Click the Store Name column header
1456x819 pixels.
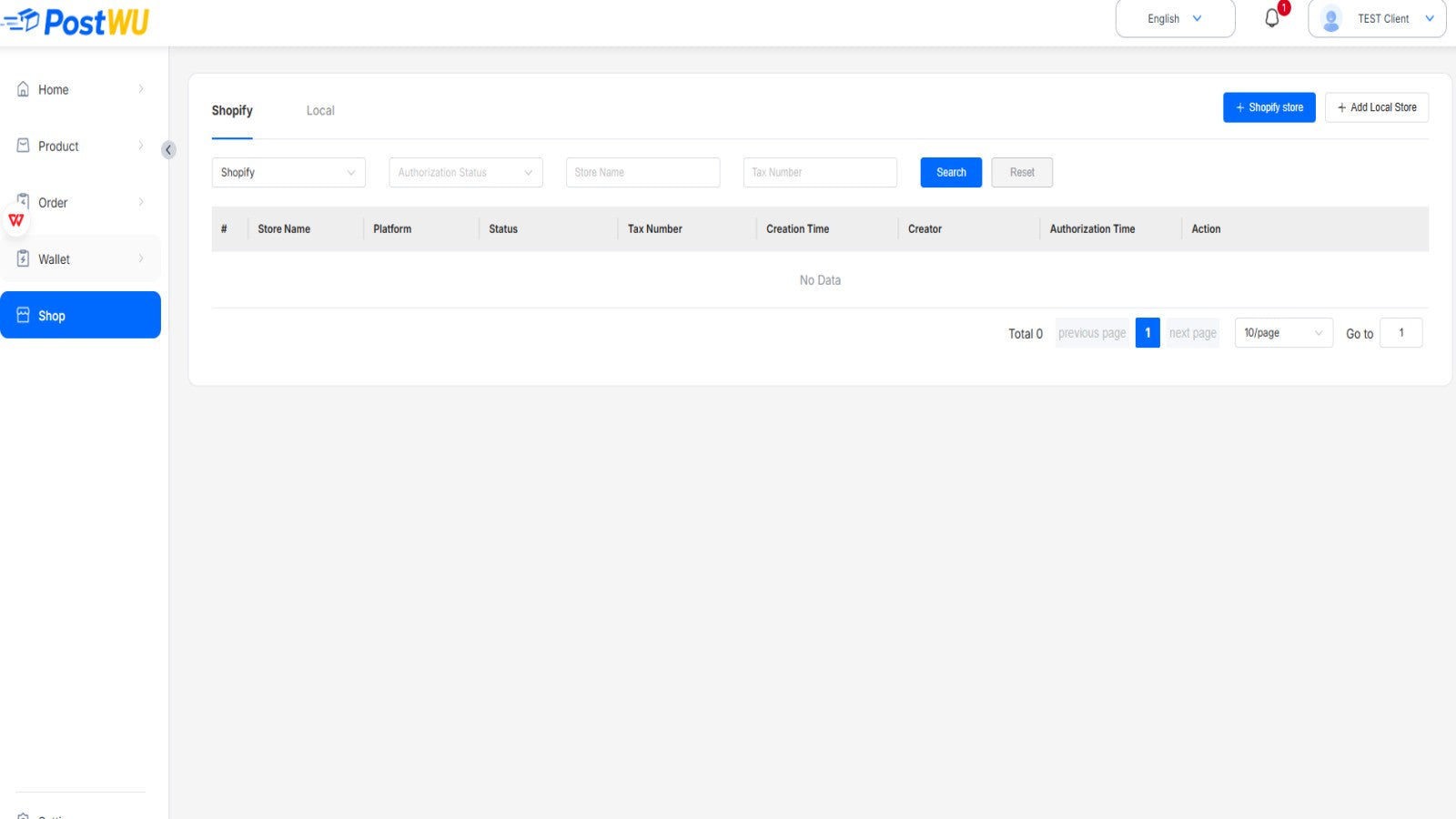[x=284, y=229]
